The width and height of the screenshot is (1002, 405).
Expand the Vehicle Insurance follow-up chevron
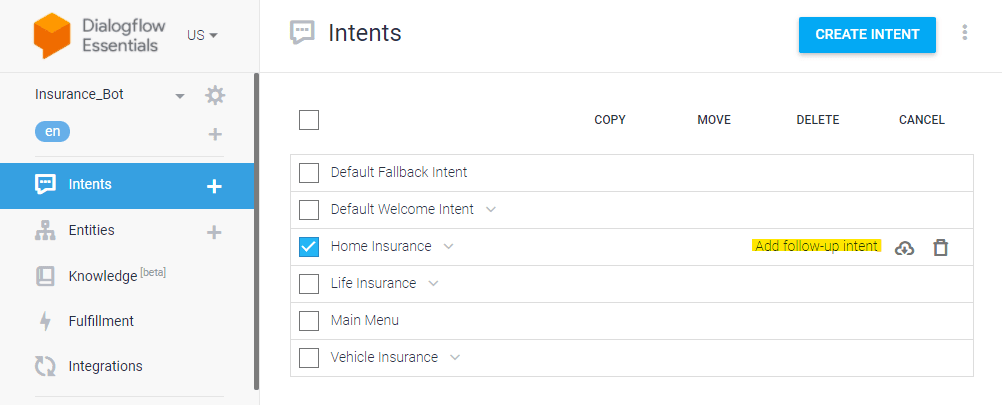click(x=455, y=357)
